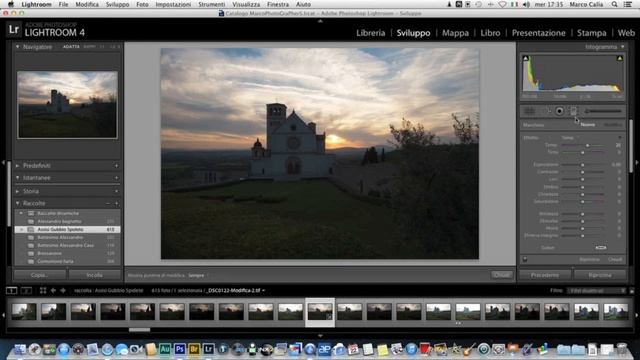Screen dimensions: 640x360
Task: Go back using left arrow in filmstrip bar
Action: pos(53,290)
